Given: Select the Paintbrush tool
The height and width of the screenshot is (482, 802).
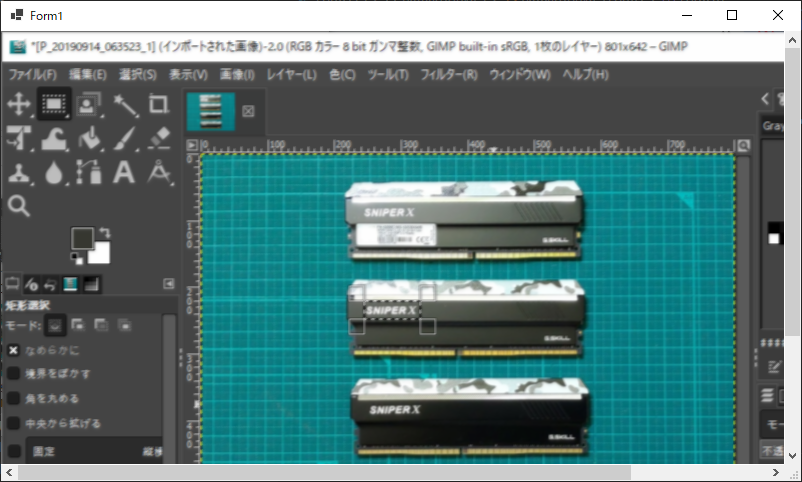Looking at the screenshot, I should [124, 139].
